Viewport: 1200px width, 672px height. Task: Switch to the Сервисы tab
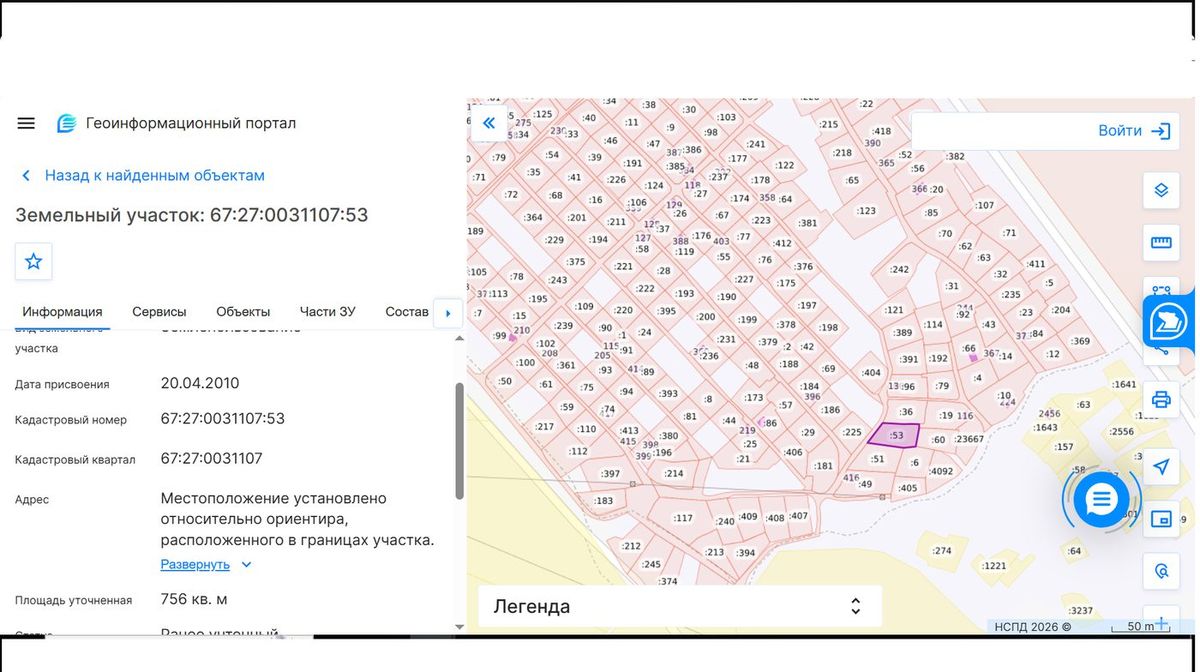click(x=159, y=312)
